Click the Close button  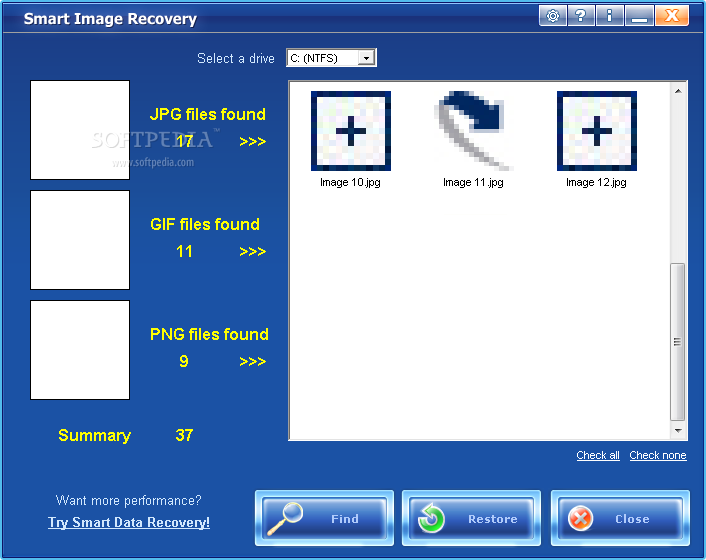tap(620, 518)
